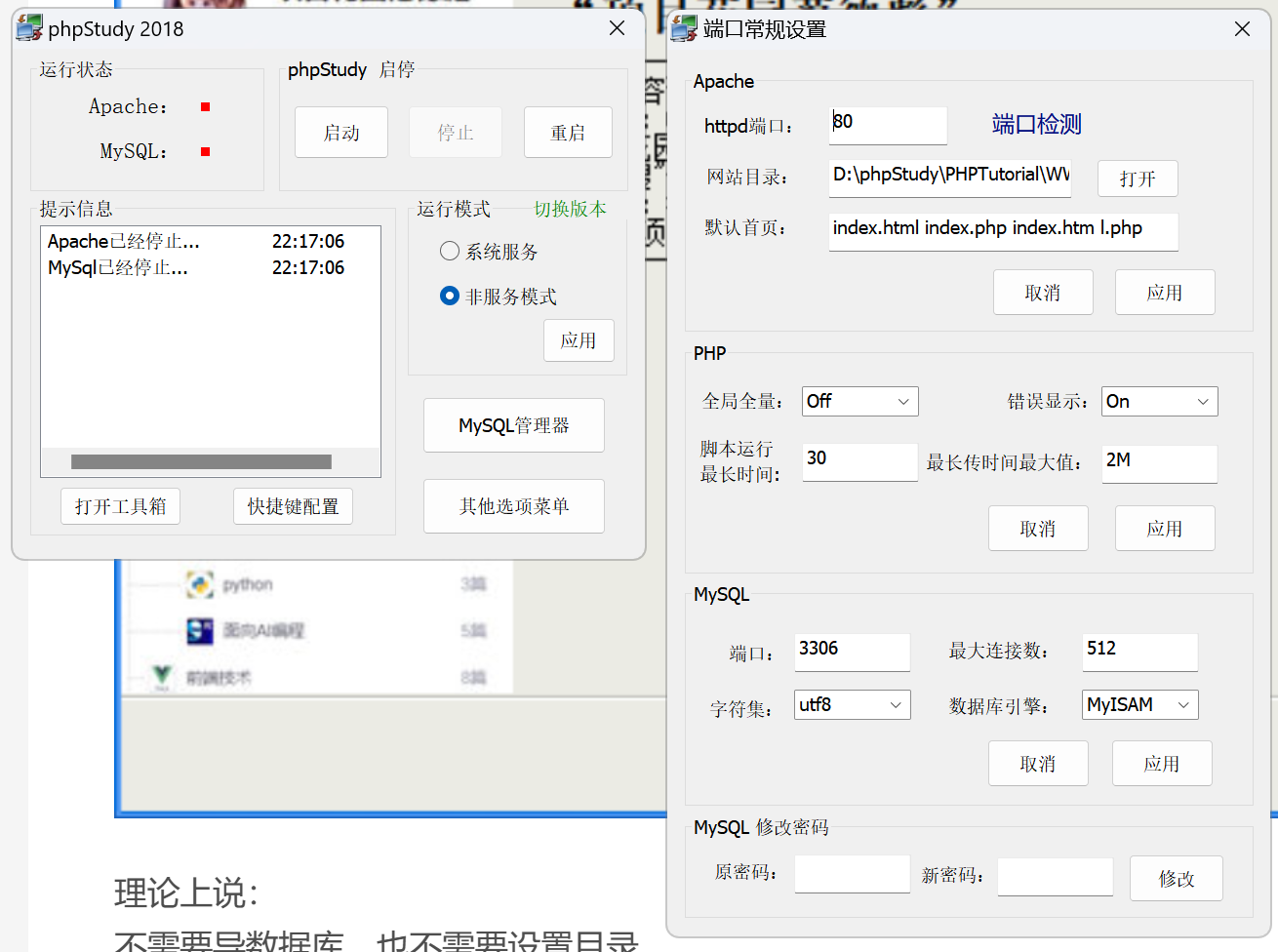This screenshot has width=1278, height=952.
Task: Open the 数据库引擎 MyISAM dropdown
Action: point(1140,704)
